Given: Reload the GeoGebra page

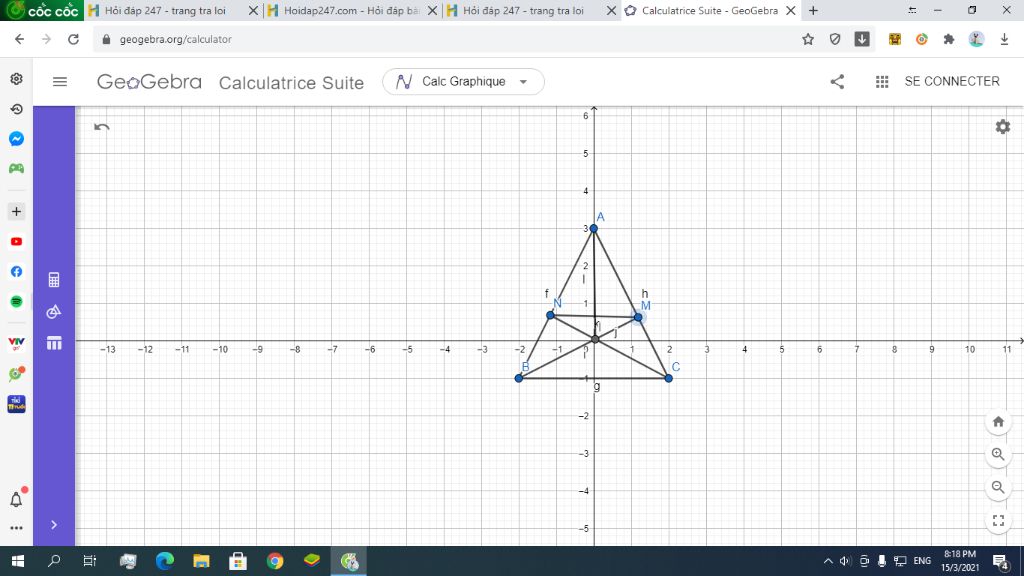Looking at the screenshot, I should [x=73, y=39].
